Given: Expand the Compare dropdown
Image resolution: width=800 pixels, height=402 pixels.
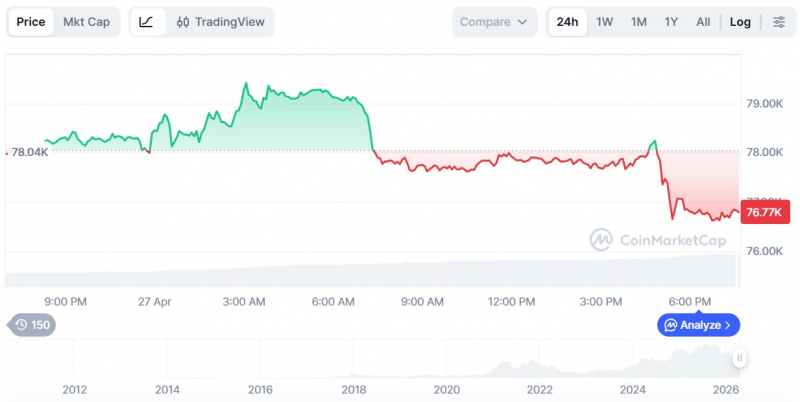Looking at the screenshot, I should pos(494,22).
